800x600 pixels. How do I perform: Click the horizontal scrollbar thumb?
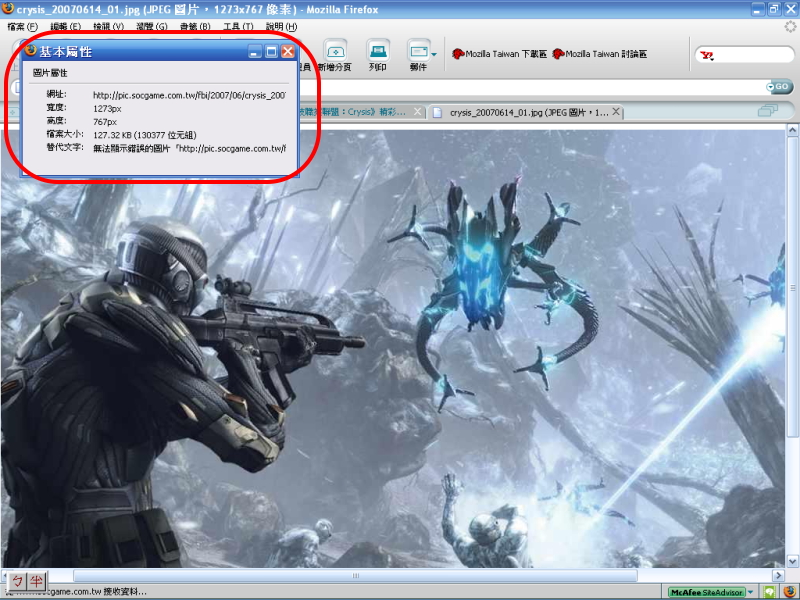point(355,576)
